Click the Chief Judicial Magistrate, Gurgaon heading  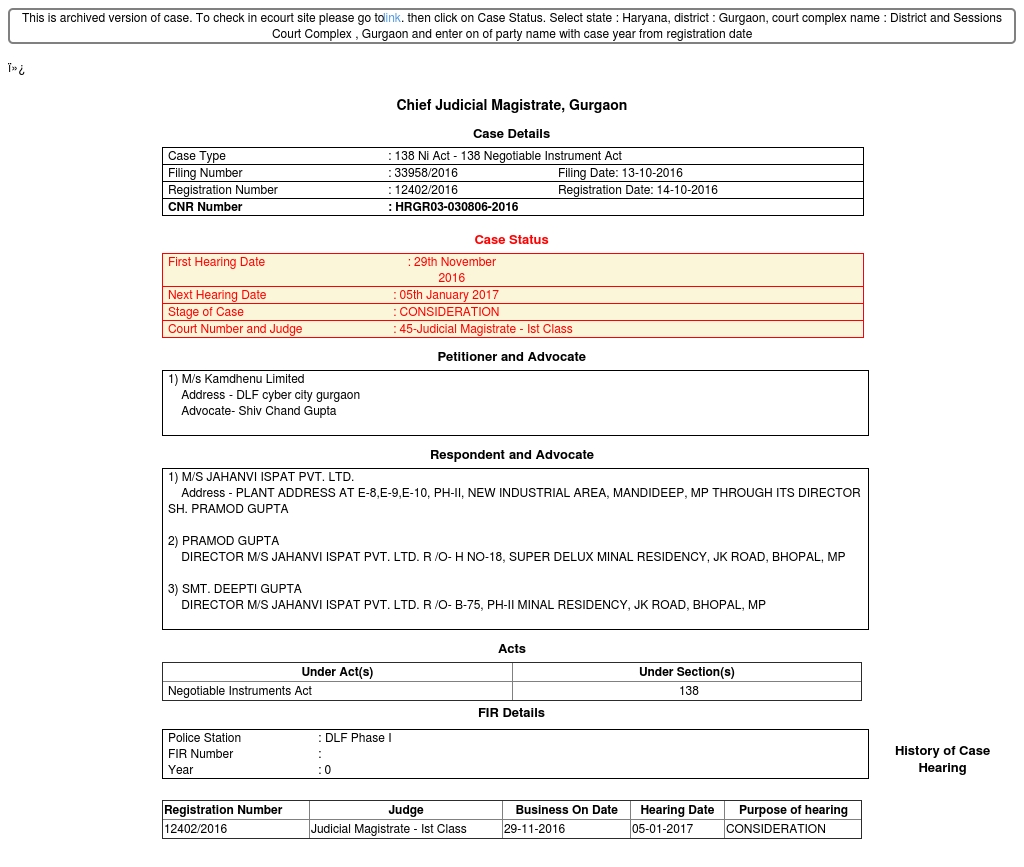coord(511,105)
